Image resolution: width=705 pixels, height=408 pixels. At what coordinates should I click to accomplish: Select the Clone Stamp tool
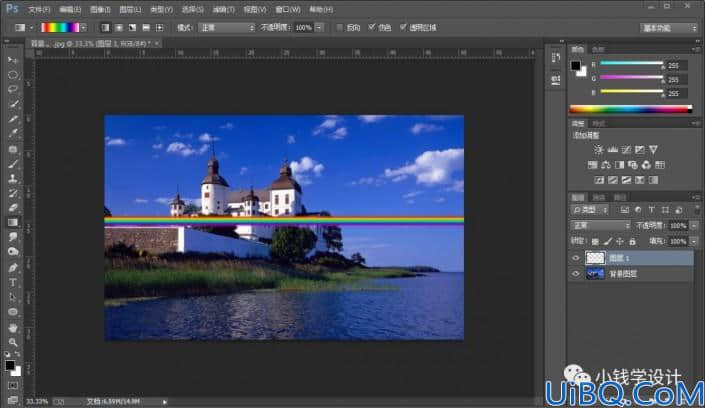click(x=13, y=179)
